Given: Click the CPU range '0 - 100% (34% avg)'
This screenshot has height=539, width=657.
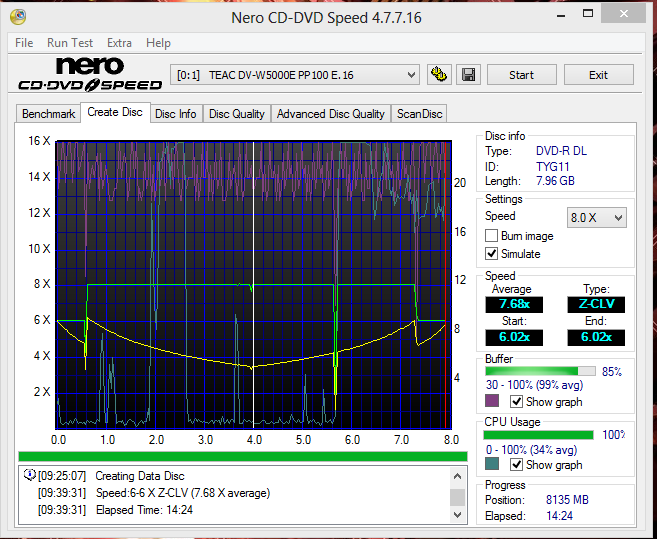Looking at the screenshot, I should click(x=531, y=450).
